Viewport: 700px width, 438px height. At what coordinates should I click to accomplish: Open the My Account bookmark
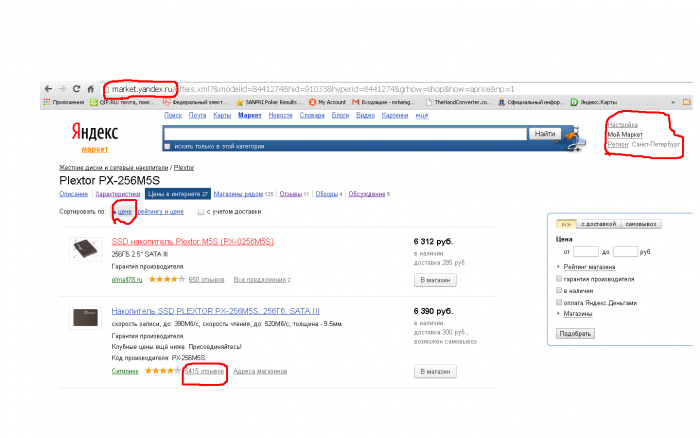327,102
